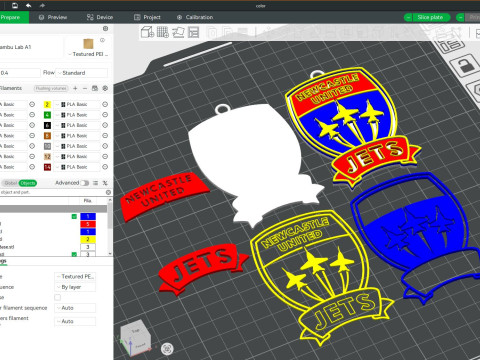Open the Project tab
Screen dimensions: 480x360
click(147, 17)
